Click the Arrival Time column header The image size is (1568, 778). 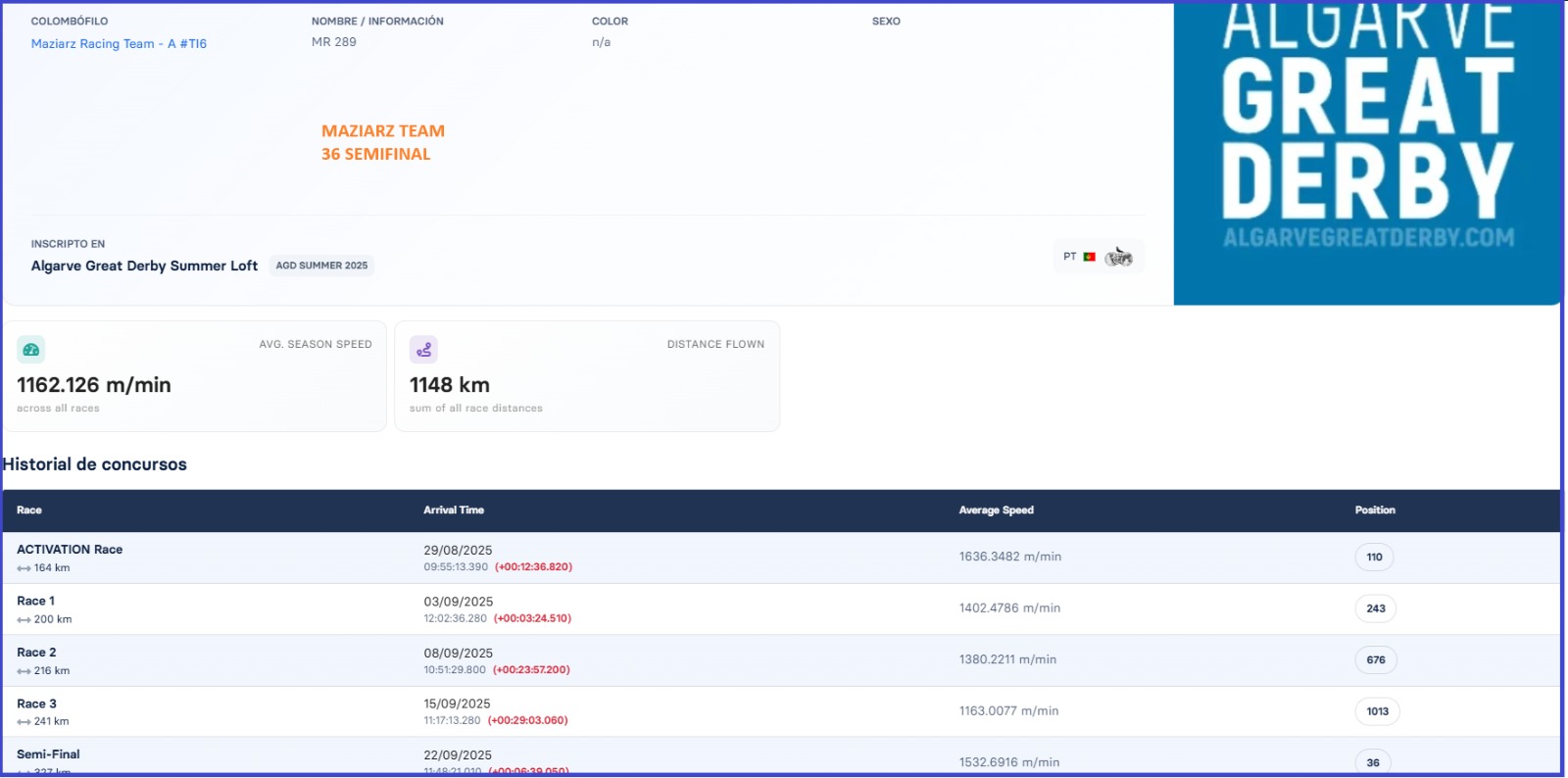pos(454,511)
